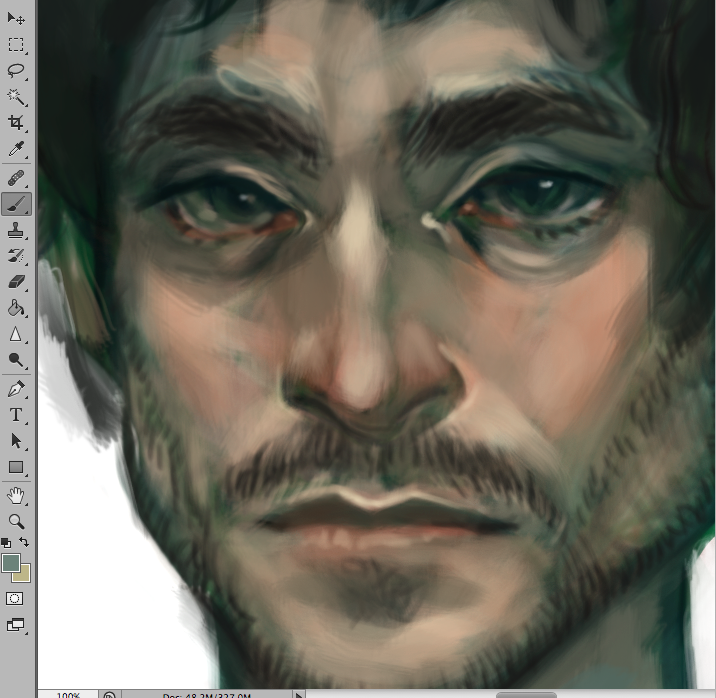
Task: Select the Eyedropper tool
Action: (x=16, y=149)
